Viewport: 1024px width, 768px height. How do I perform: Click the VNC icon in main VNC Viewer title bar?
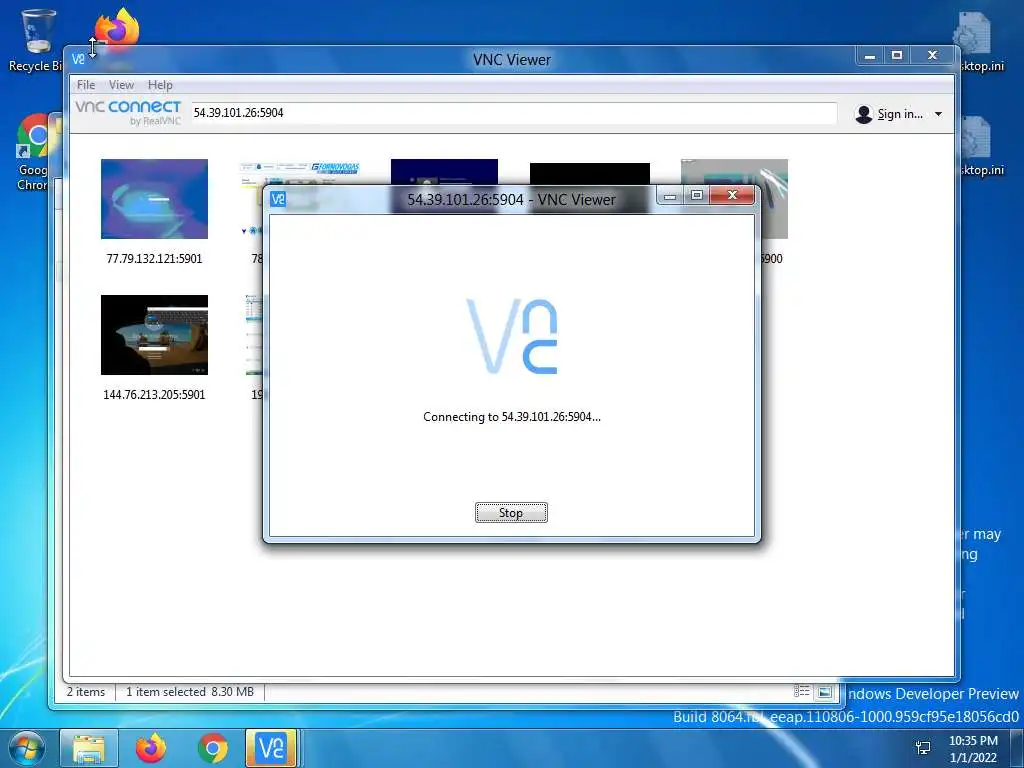tap(78, 59)
